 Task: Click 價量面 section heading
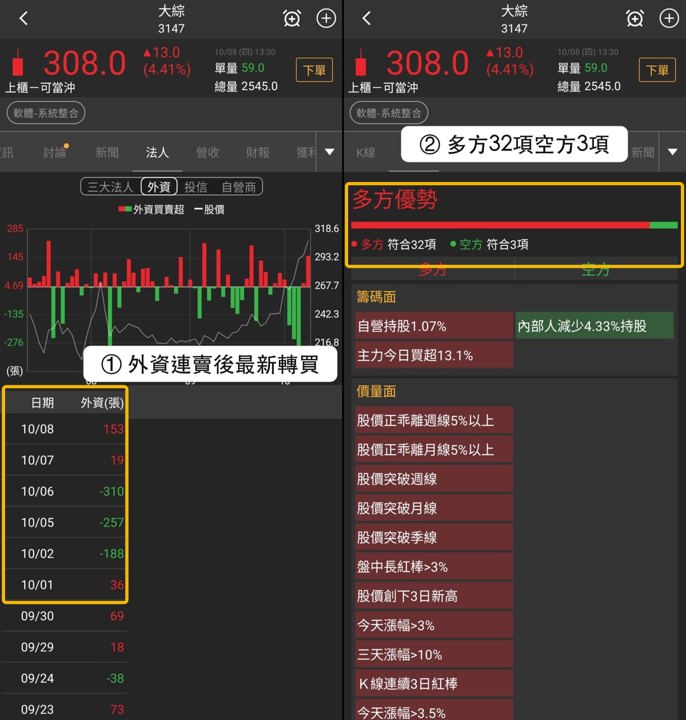pyautogui.click(x=376, y=391)
